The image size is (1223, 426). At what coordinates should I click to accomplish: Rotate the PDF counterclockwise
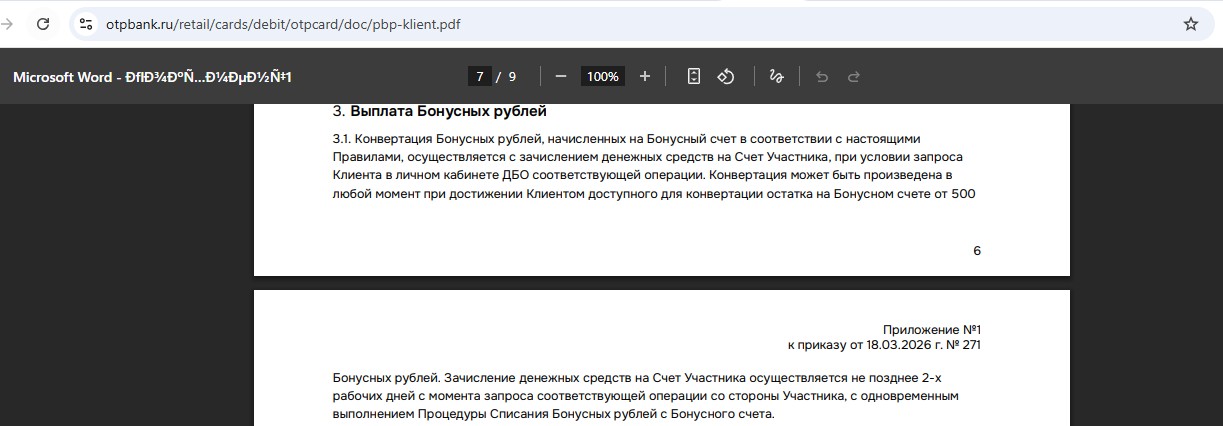[x=727, y=77]
